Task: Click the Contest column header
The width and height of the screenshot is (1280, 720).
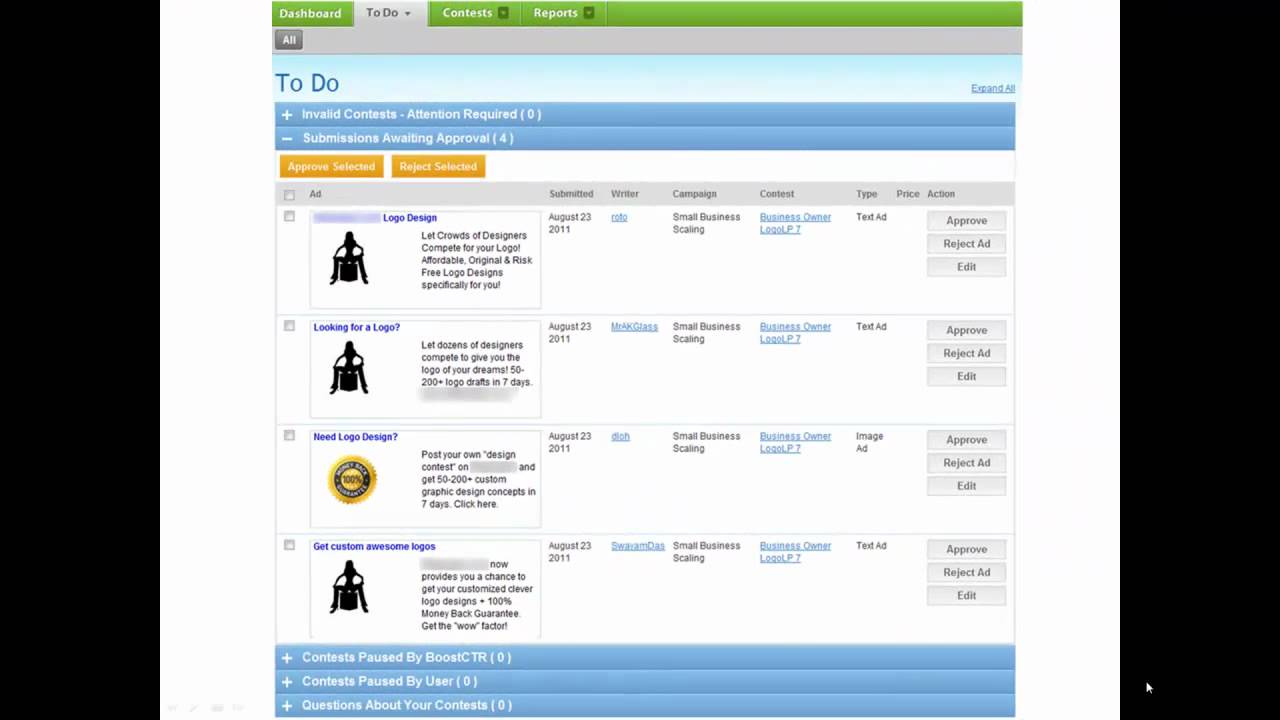Action: pyautogui.click(x=777, y=194)
